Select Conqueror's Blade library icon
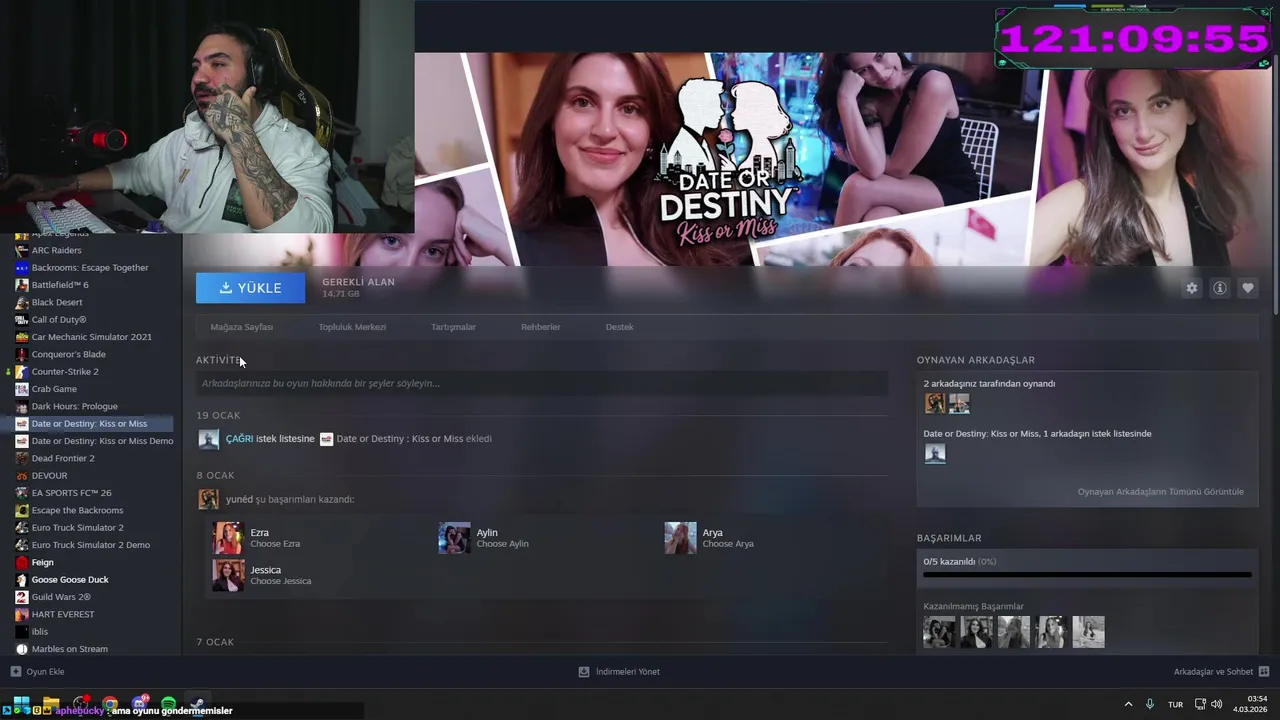The height and width of the screenshot is (720, 1280). 22,354
